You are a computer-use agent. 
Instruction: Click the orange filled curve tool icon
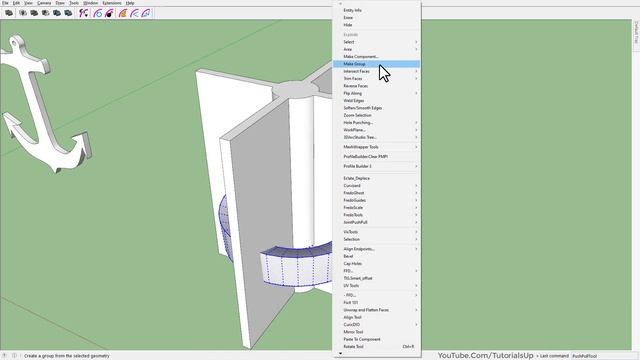click(123, 13)
